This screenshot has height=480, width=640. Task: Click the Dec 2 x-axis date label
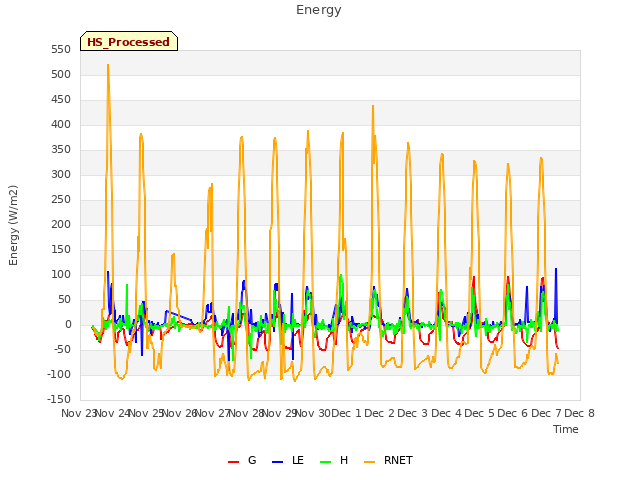click(380, 413)
